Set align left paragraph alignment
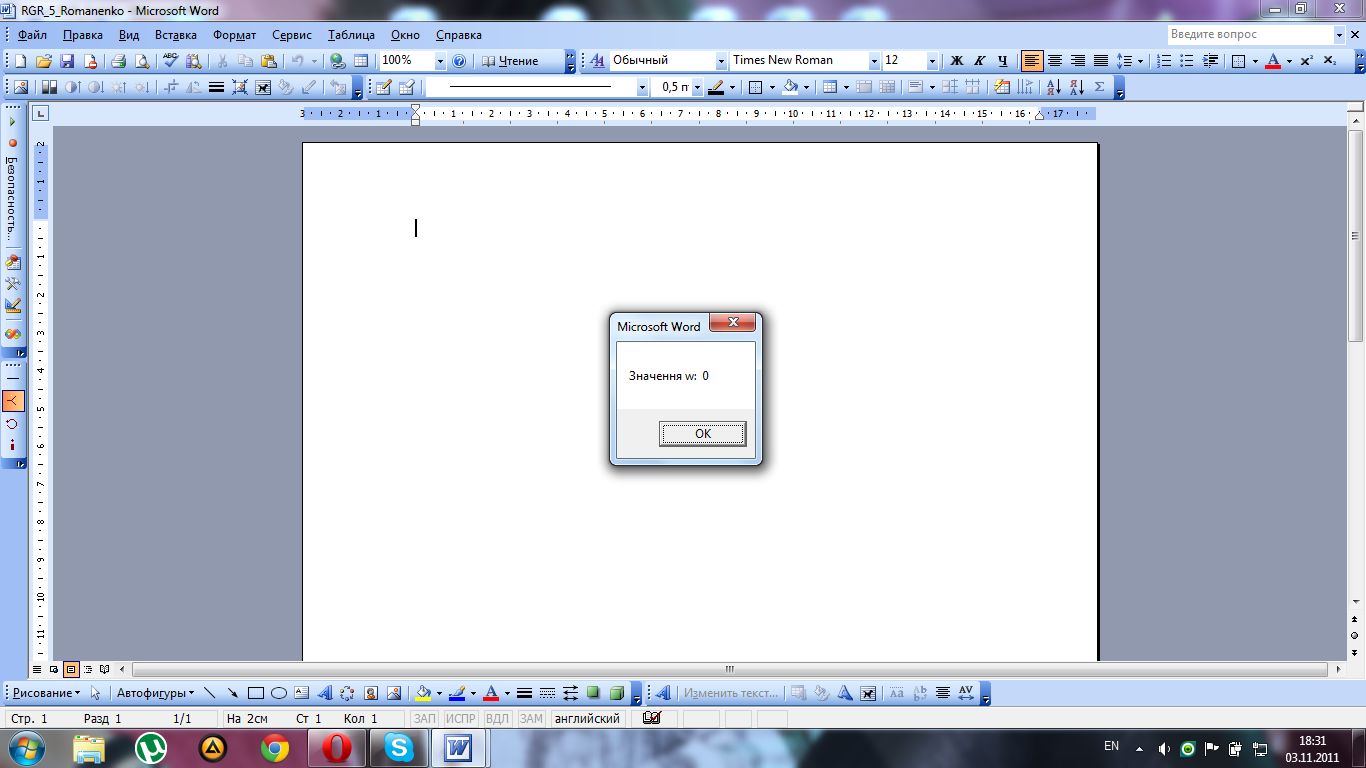The image size is (1366, 768). click(x=1031, y=61)
